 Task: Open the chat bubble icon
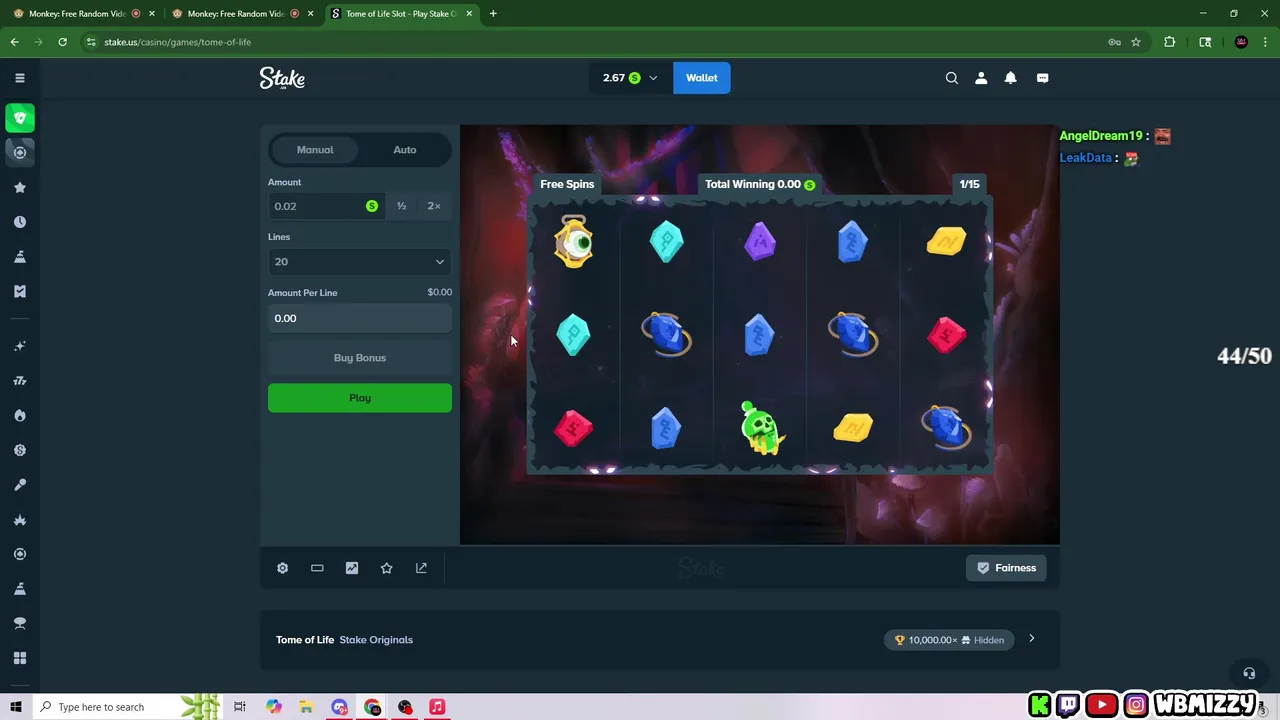[1042, 78]
